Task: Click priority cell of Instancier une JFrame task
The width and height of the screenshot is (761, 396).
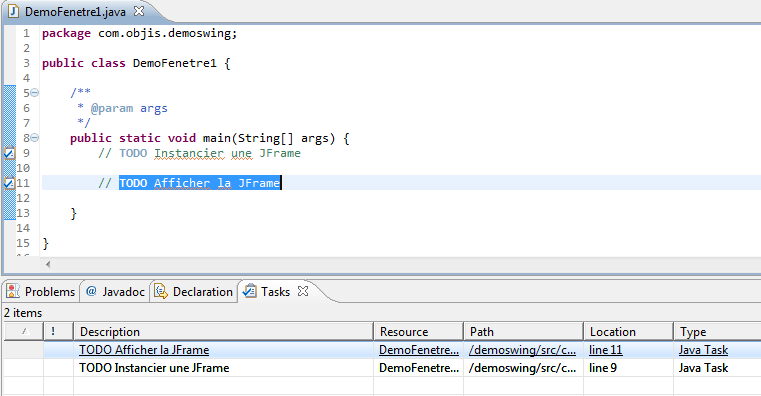Action: pyautogui.click(x=58, y=368)
